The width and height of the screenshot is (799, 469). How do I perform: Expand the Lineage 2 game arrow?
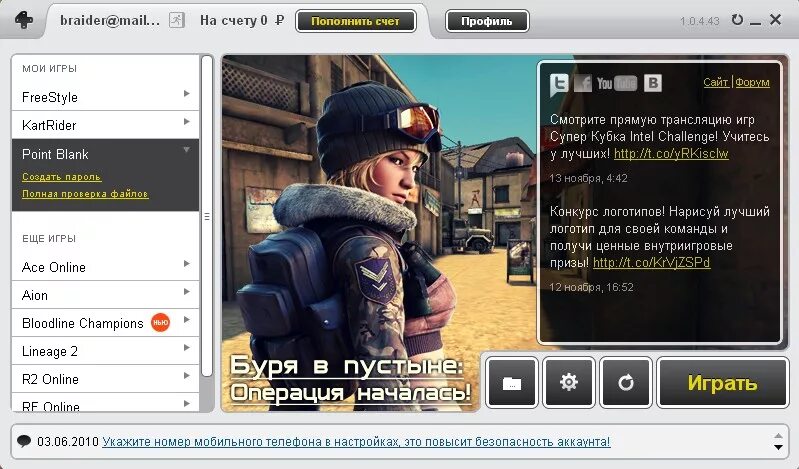[x=187, y=348]
